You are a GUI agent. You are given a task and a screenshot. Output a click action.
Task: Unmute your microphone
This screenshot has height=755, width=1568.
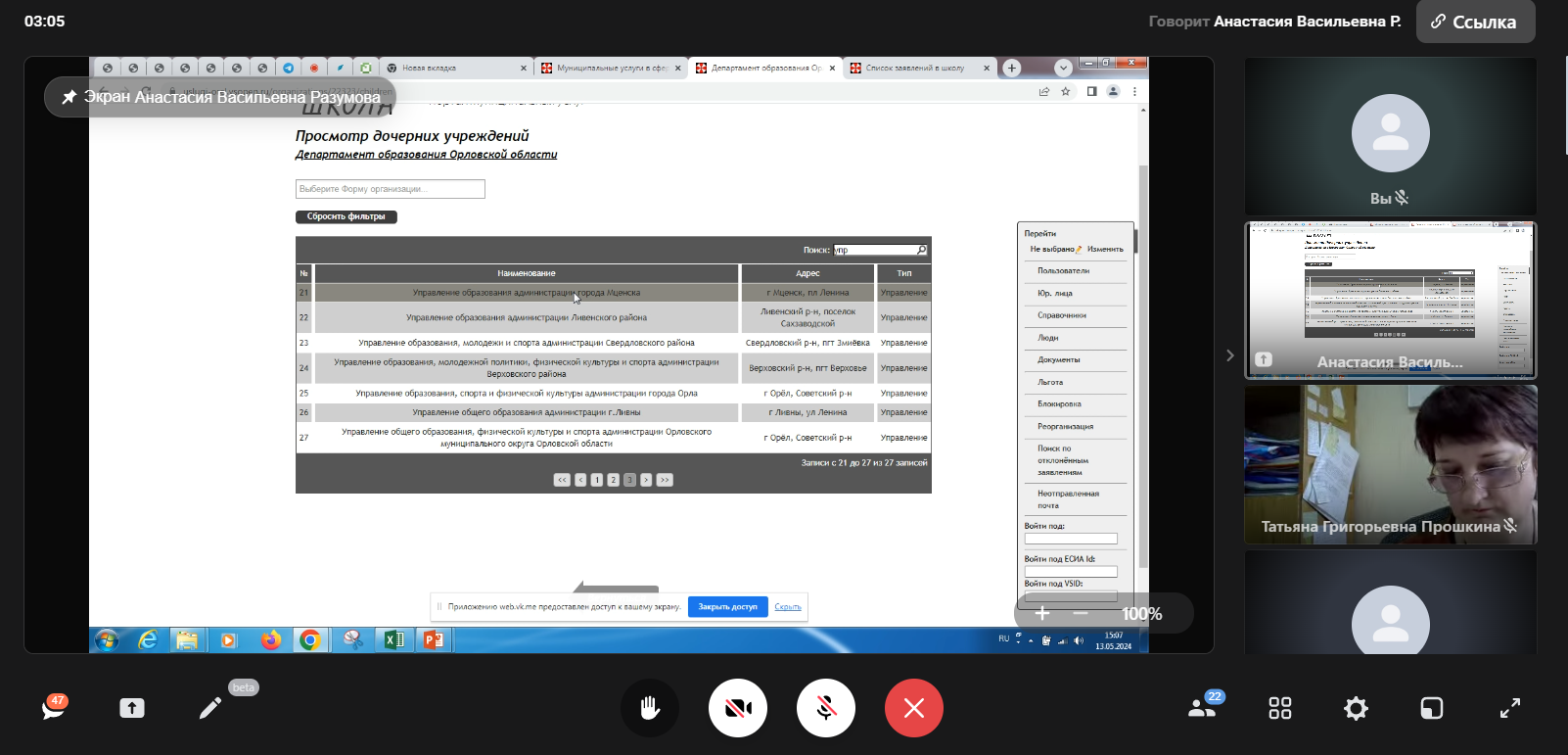tap(826, 708)
